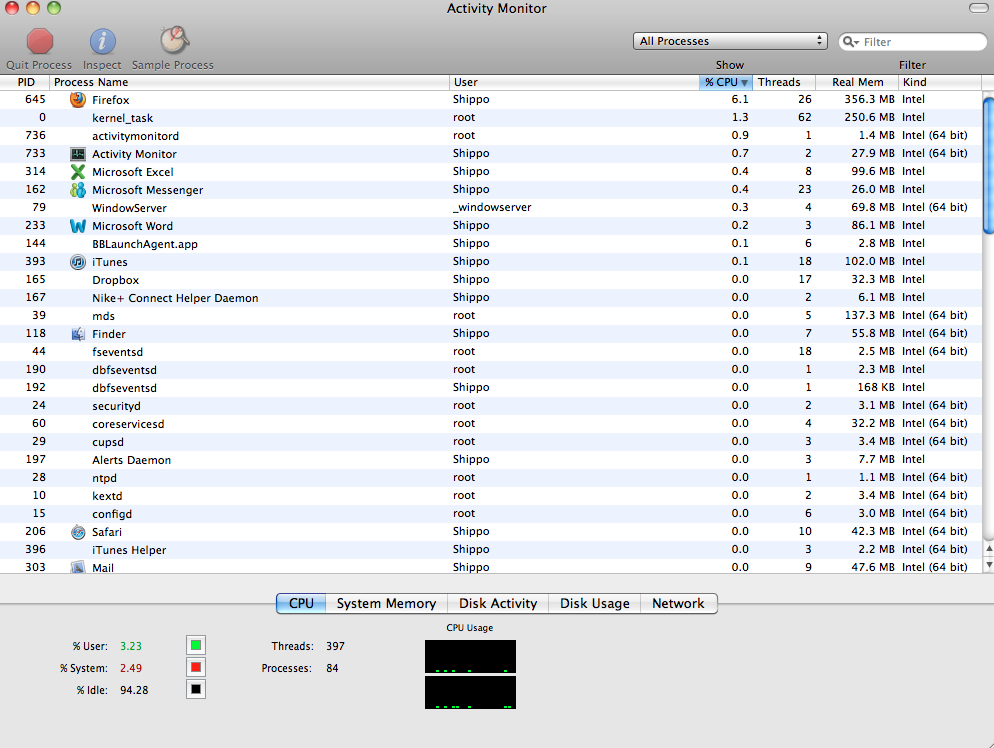This screenshot has width=994, height=748.
Task: Select the Firefox icon in process list
Action: [78, 100]
